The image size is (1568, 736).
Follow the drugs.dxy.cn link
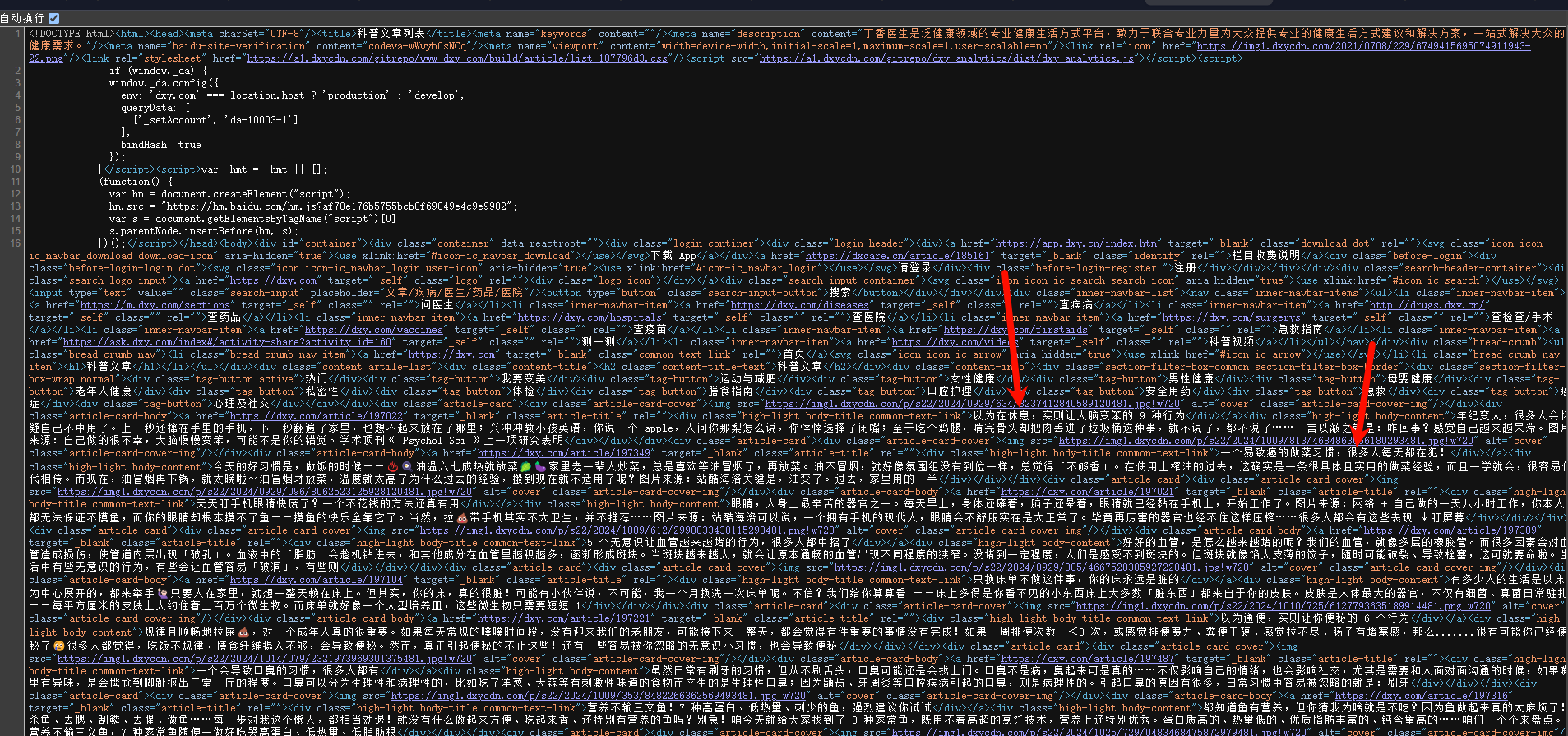pos(1426,305)
